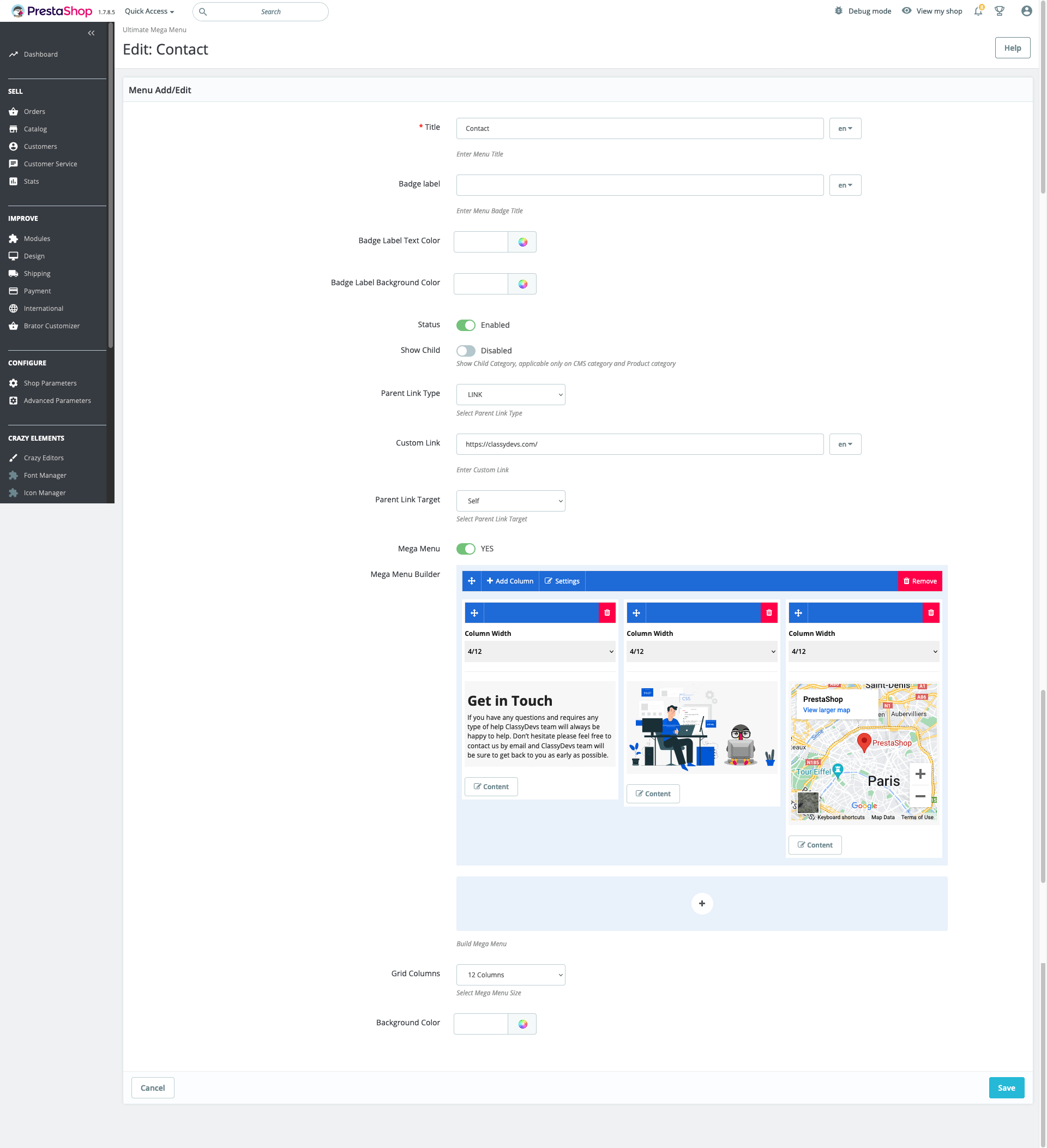Open Parent Link Type dropdown

point(510,395)
